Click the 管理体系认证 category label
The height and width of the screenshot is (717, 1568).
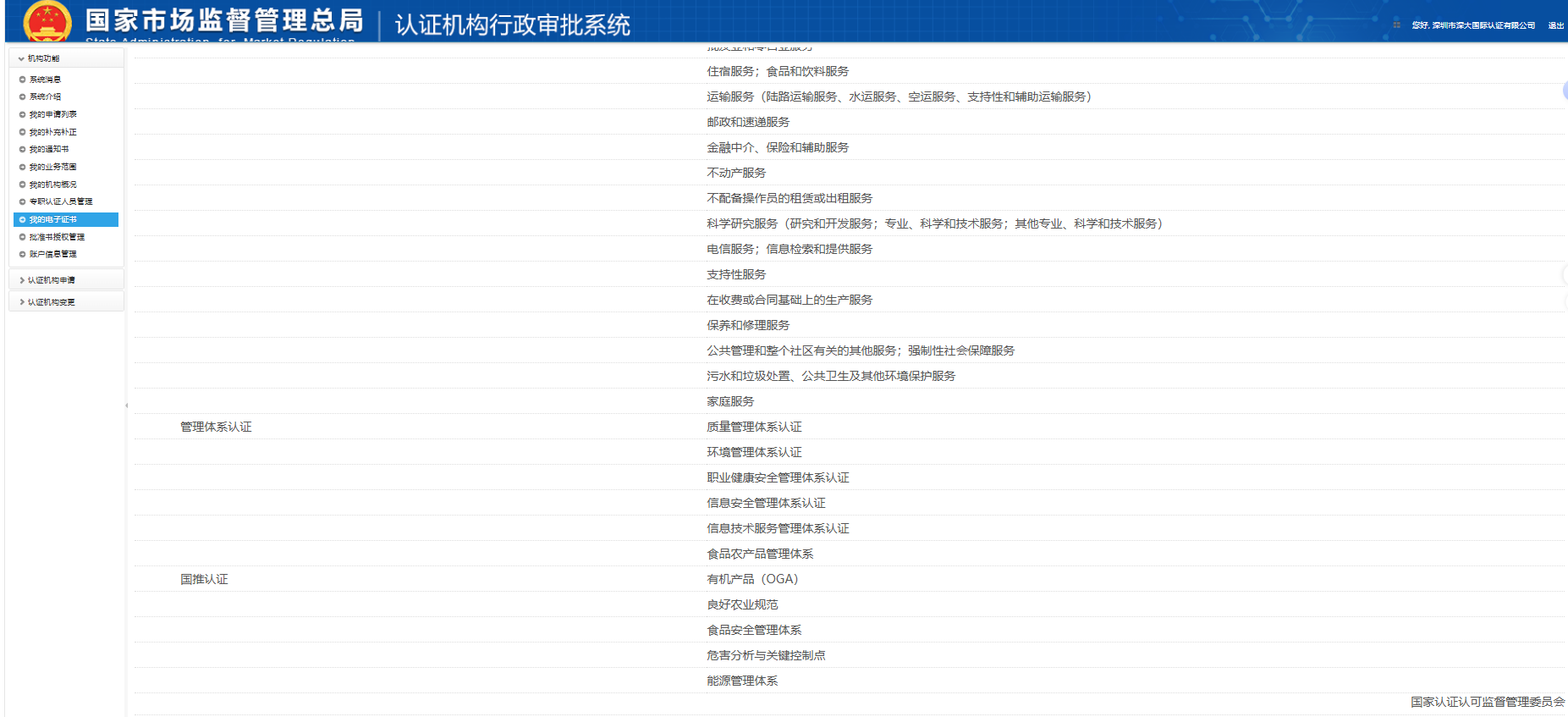(x=216, y=427)
